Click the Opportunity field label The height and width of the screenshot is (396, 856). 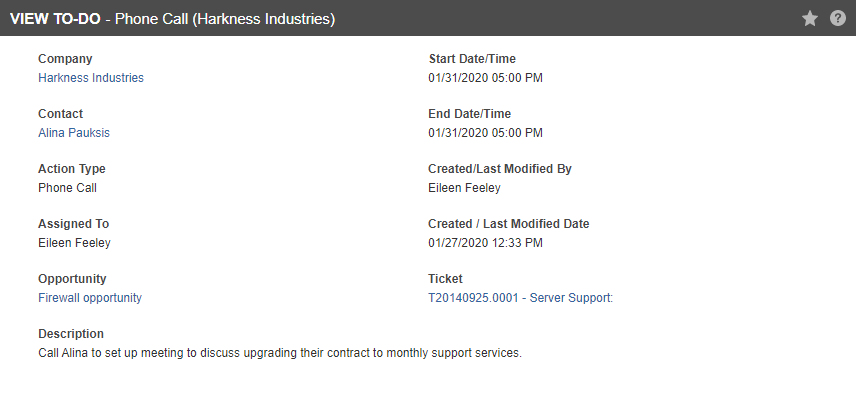tap(72, 279)
